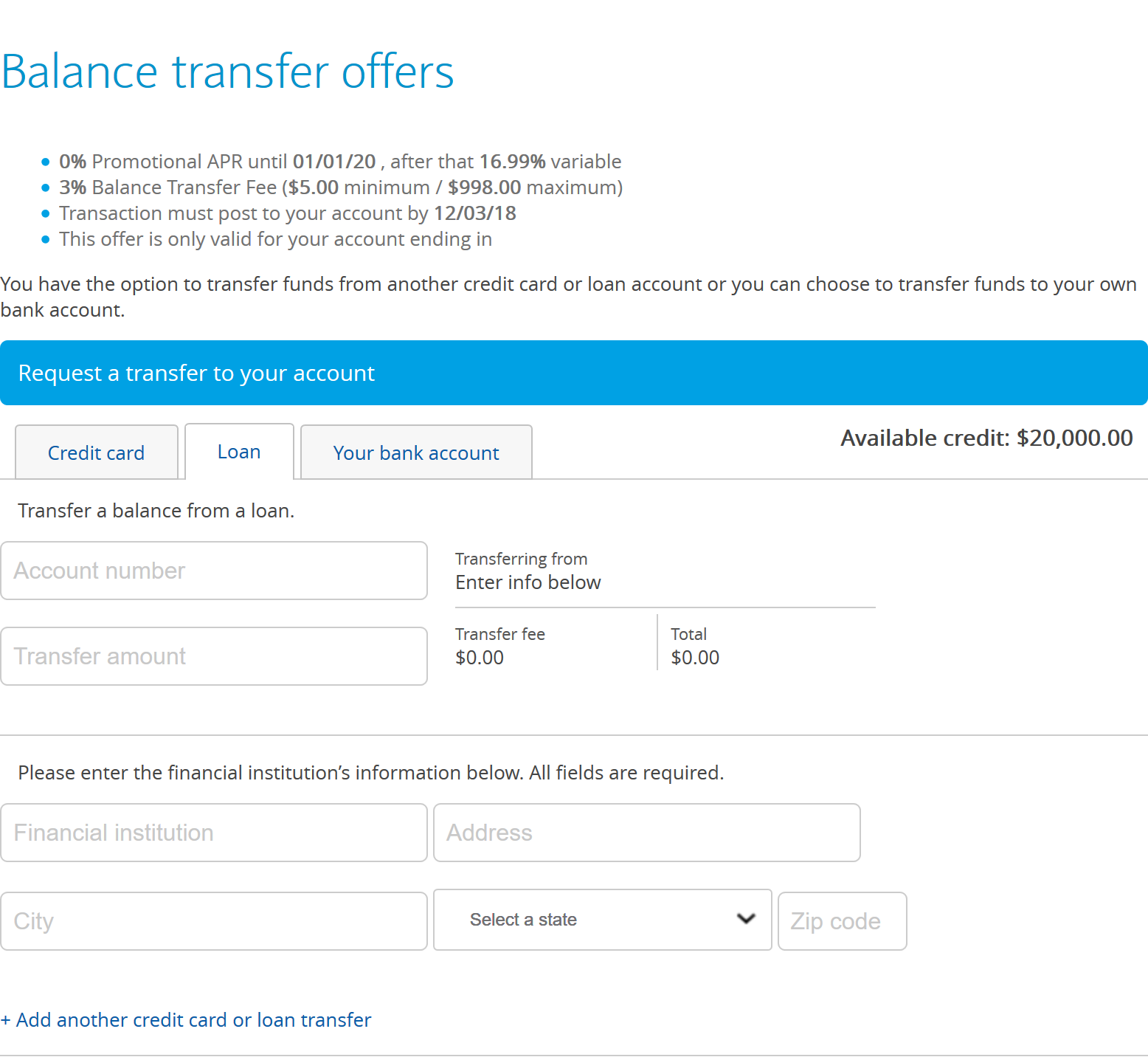Click the state dropdown chevron arrow

click(747, 919)
